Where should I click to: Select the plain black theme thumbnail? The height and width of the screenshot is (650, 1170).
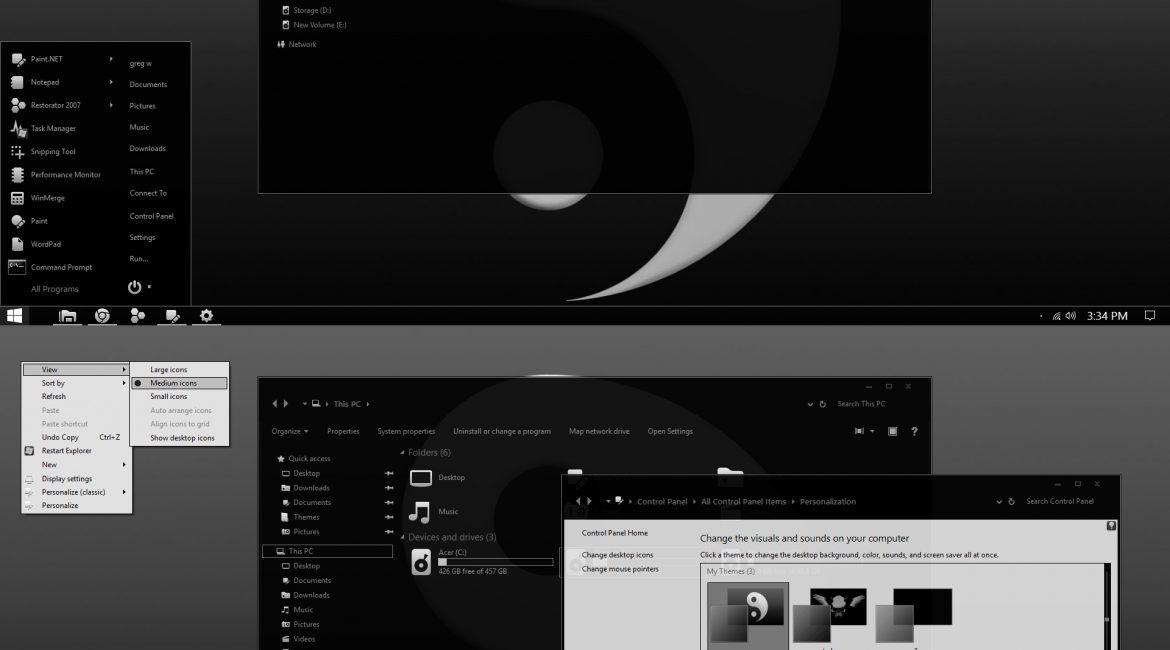[x=913, y=616]
